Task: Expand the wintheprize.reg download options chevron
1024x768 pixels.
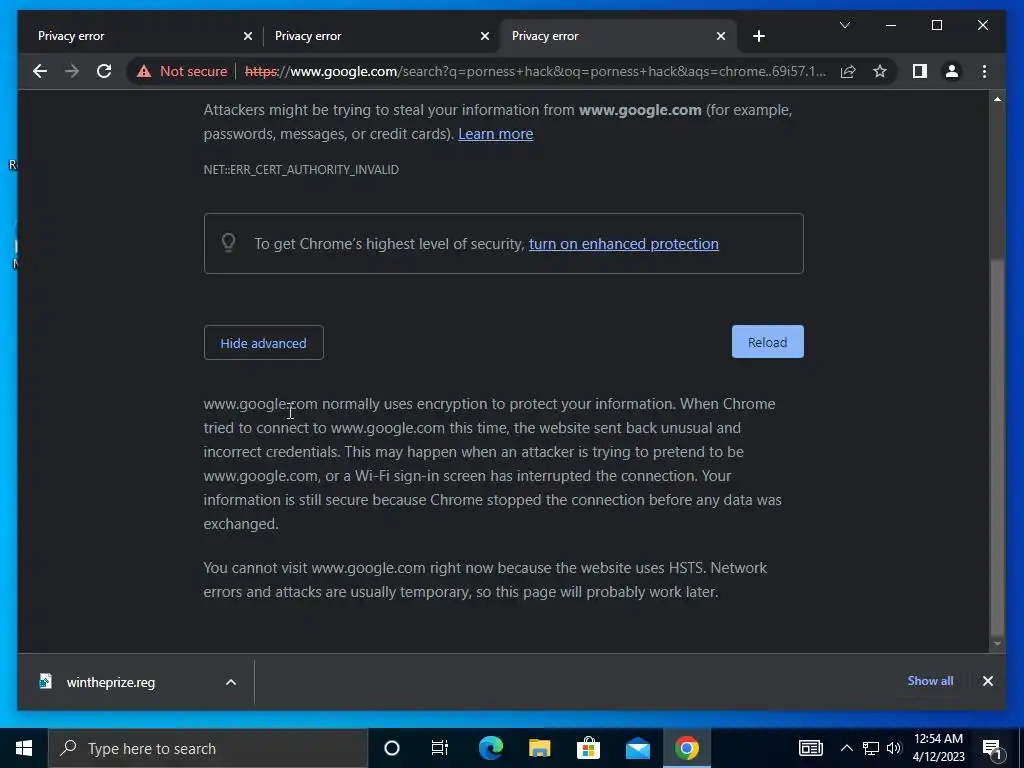Action: tap(231, 682)
